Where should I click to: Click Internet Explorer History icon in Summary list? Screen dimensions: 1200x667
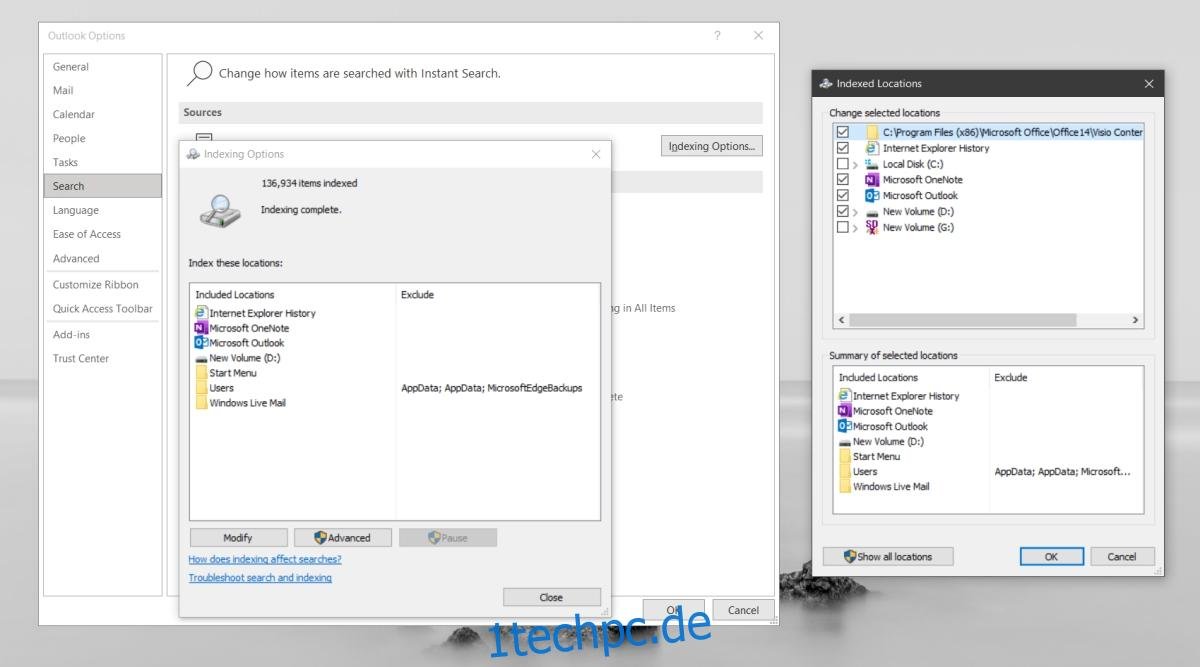click(845, 396)
